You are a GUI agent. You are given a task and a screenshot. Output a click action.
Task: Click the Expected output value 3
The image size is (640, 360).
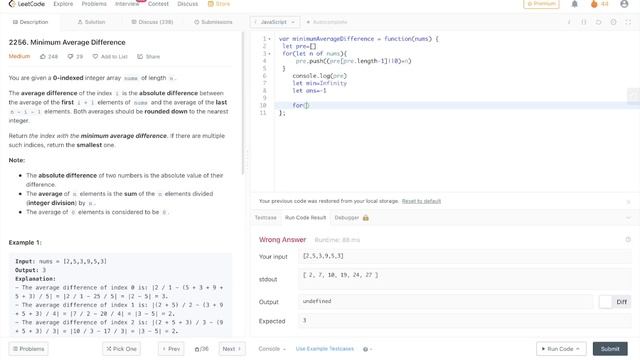[304, 321]
